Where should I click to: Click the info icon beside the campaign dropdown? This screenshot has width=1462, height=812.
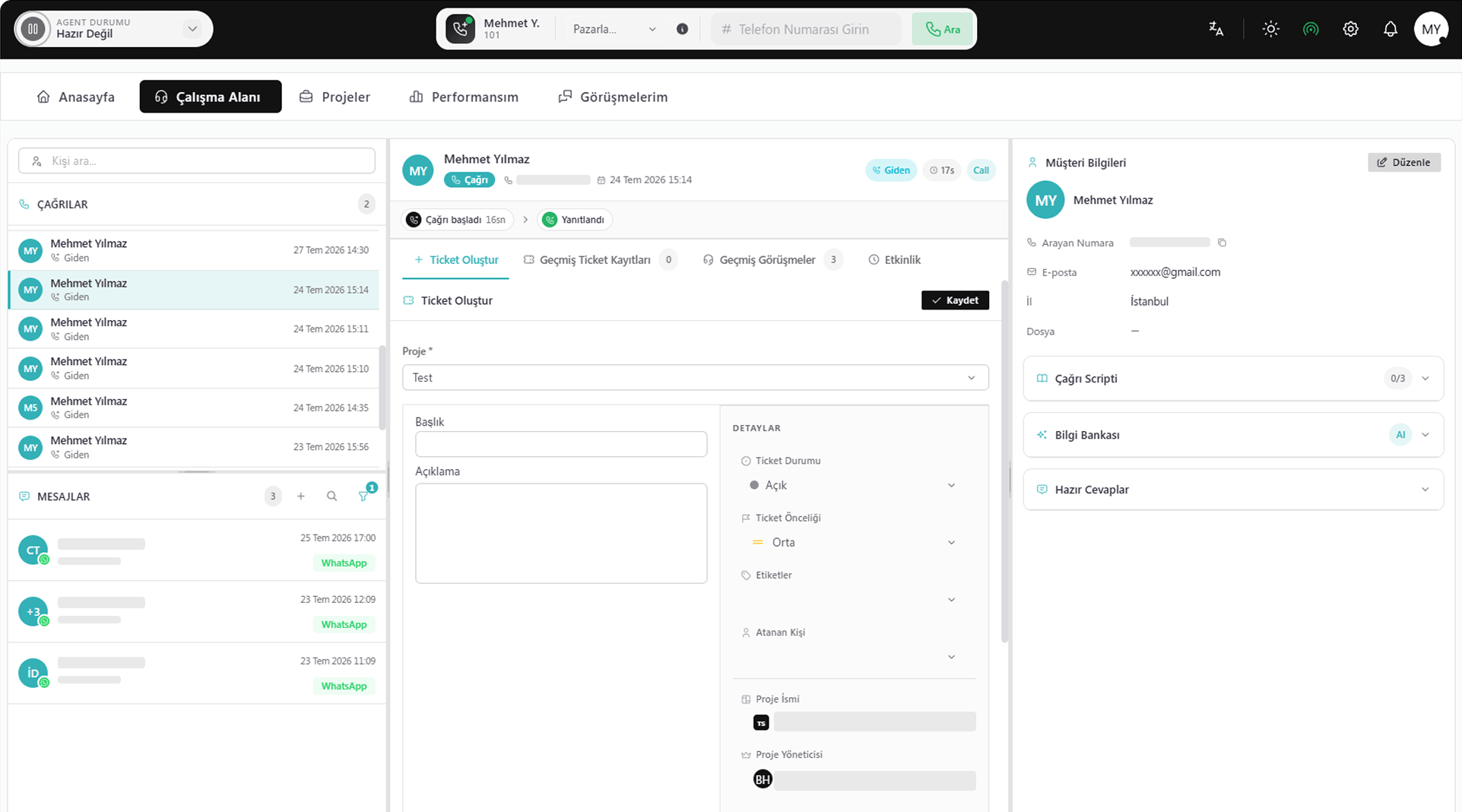coord(682,29)
